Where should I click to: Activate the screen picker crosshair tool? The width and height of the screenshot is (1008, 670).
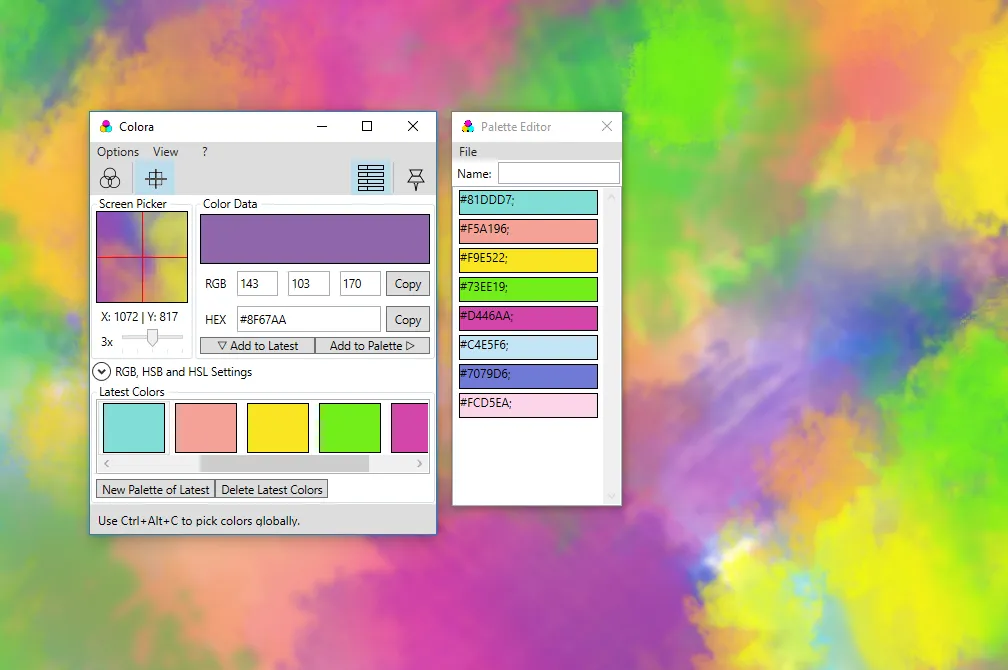click(153, 177)
